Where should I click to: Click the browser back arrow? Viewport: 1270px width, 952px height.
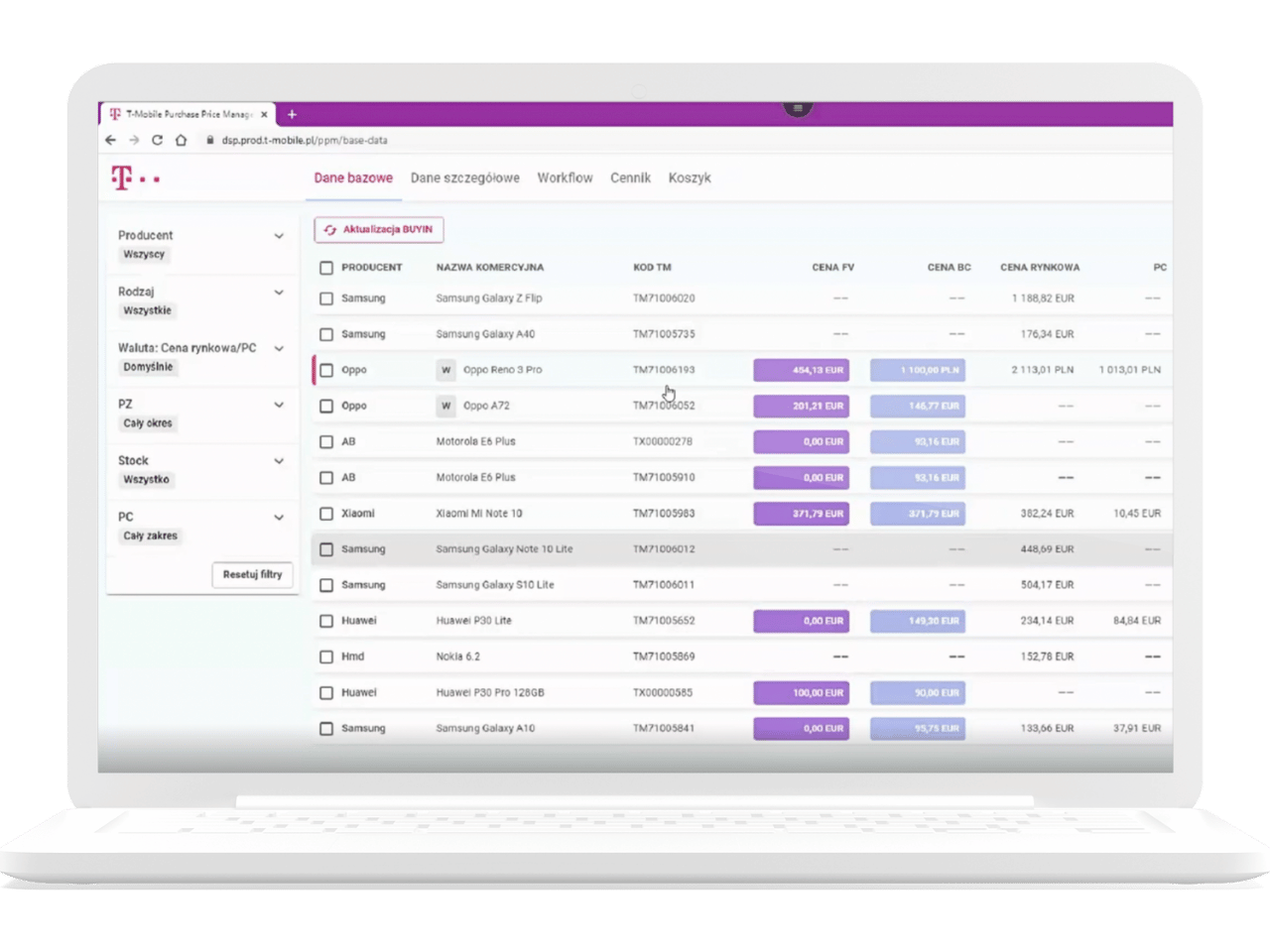point(110,140)
